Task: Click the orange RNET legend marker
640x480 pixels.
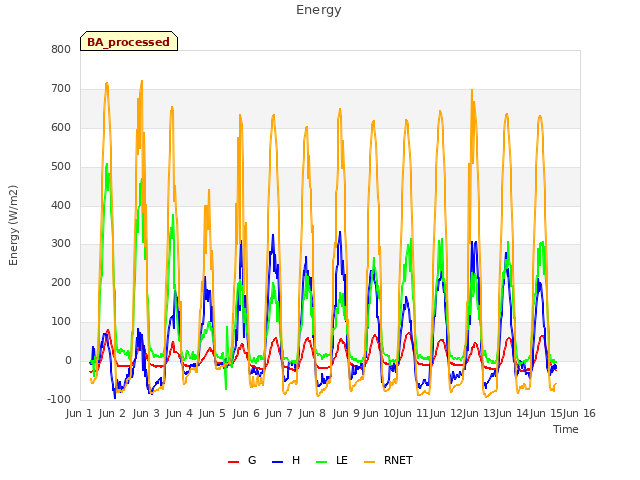Action: click(x=369, y=462)
